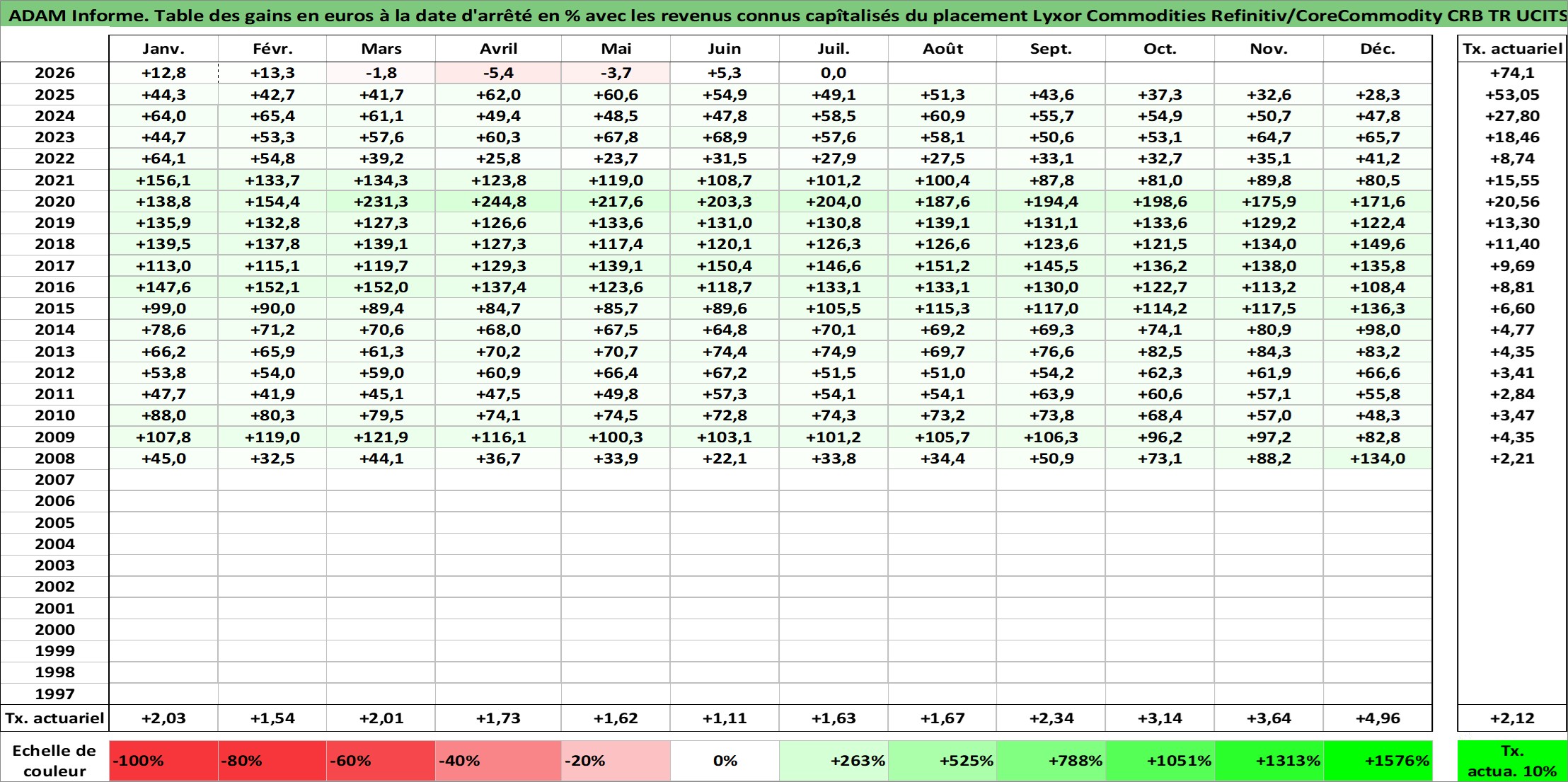The image size is (1568, 782).
Task: Click the +98,0 cell for Déc. 2014
Action: [x=1378, y=330]
